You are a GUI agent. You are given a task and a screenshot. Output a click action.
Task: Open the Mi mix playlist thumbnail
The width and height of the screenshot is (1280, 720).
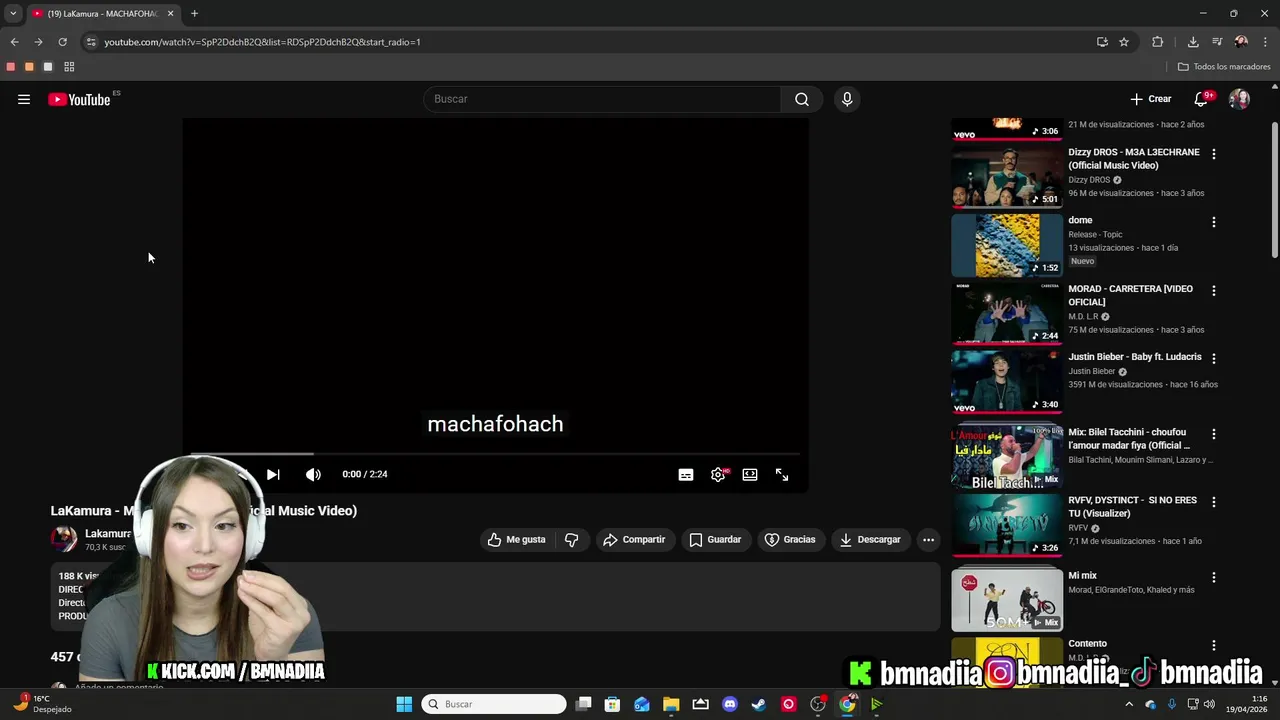tap(1007, 600)
